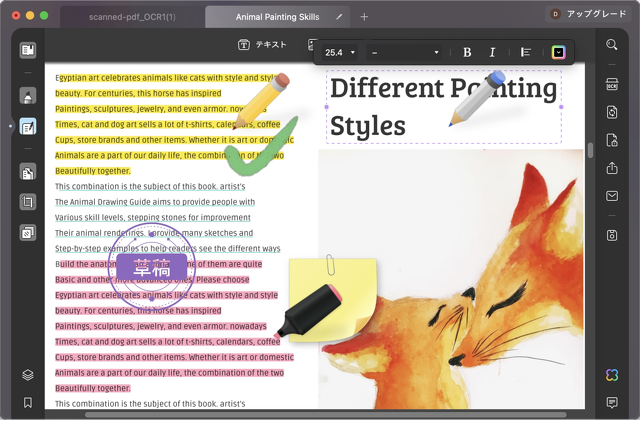Open the Reader mode icon in left sidebar
The image size is (640, 421).
(x=28, y=50)
